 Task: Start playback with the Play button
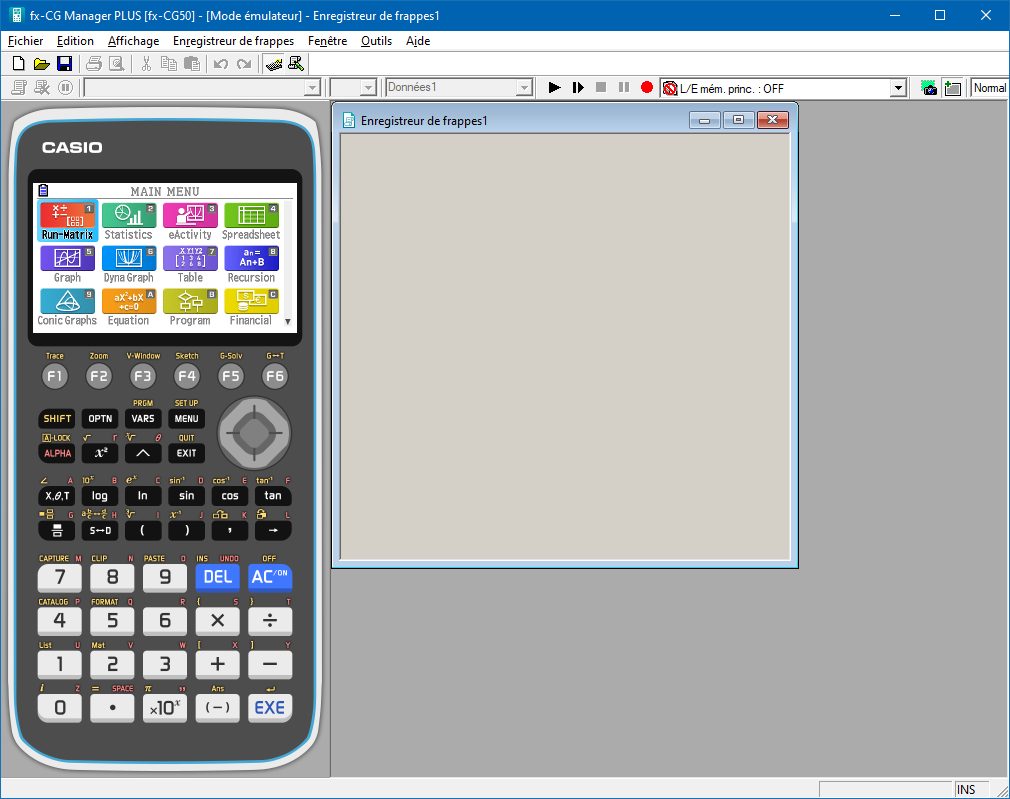pyautogui.click(x=554, y=88)
